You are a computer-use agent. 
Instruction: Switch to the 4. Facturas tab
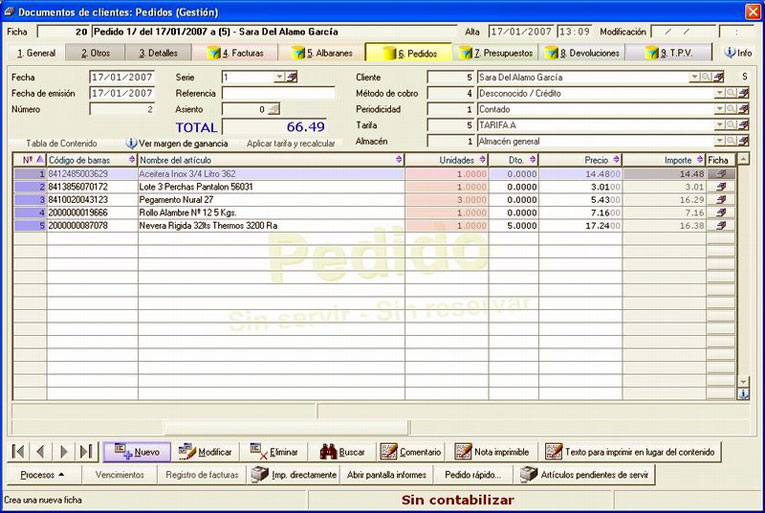(236, 53)
